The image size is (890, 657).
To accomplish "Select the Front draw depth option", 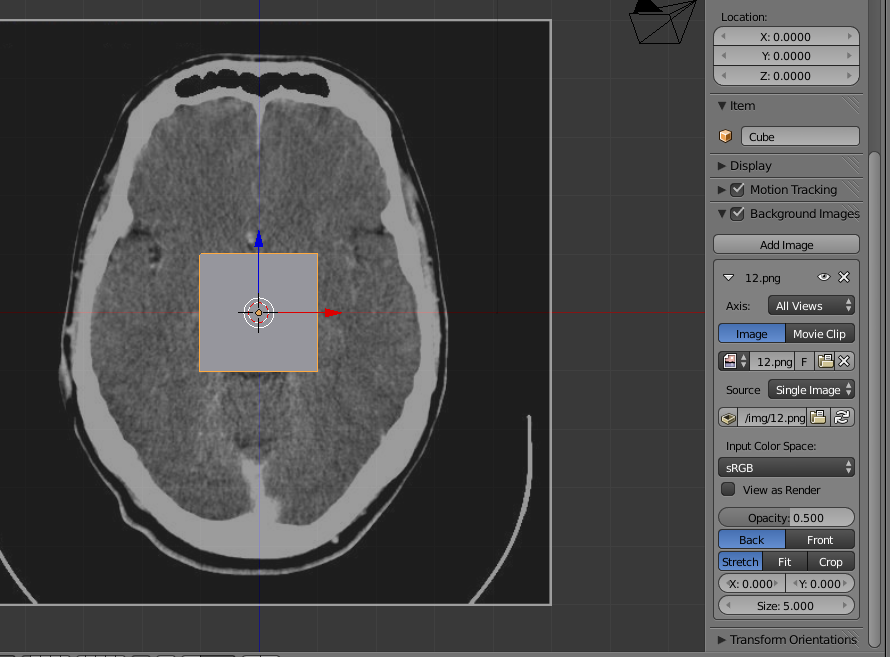I will 820,539.
